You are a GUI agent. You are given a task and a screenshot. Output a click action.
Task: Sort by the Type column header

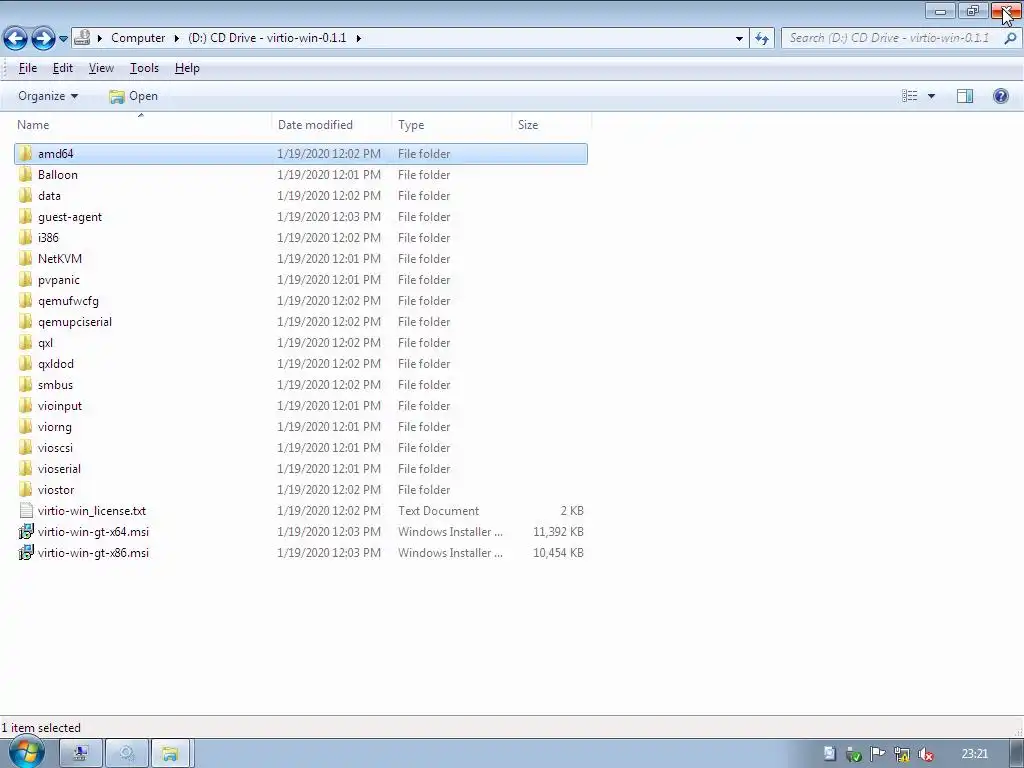451,124
